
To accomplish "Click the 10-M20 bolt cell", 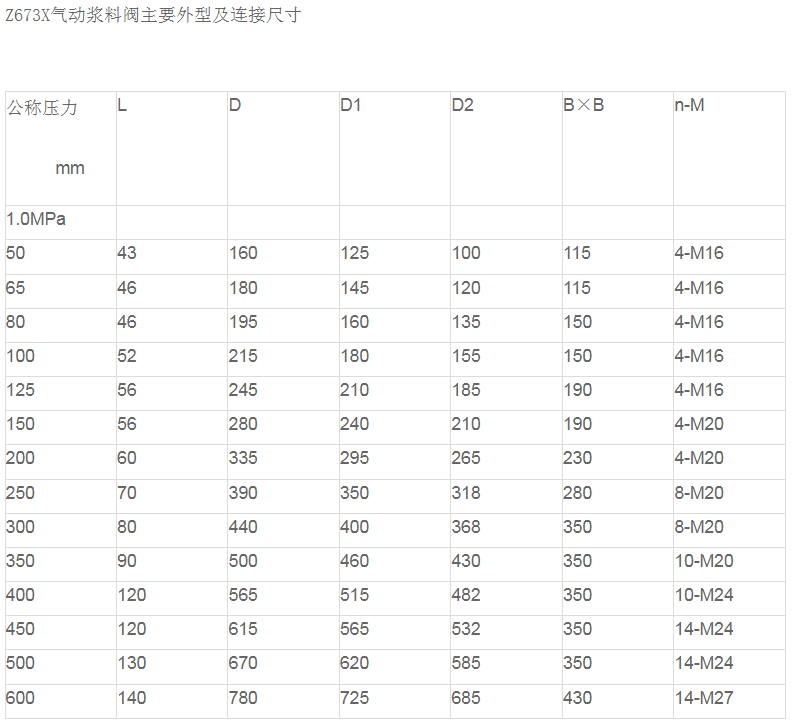I will (x=704, y=561).
